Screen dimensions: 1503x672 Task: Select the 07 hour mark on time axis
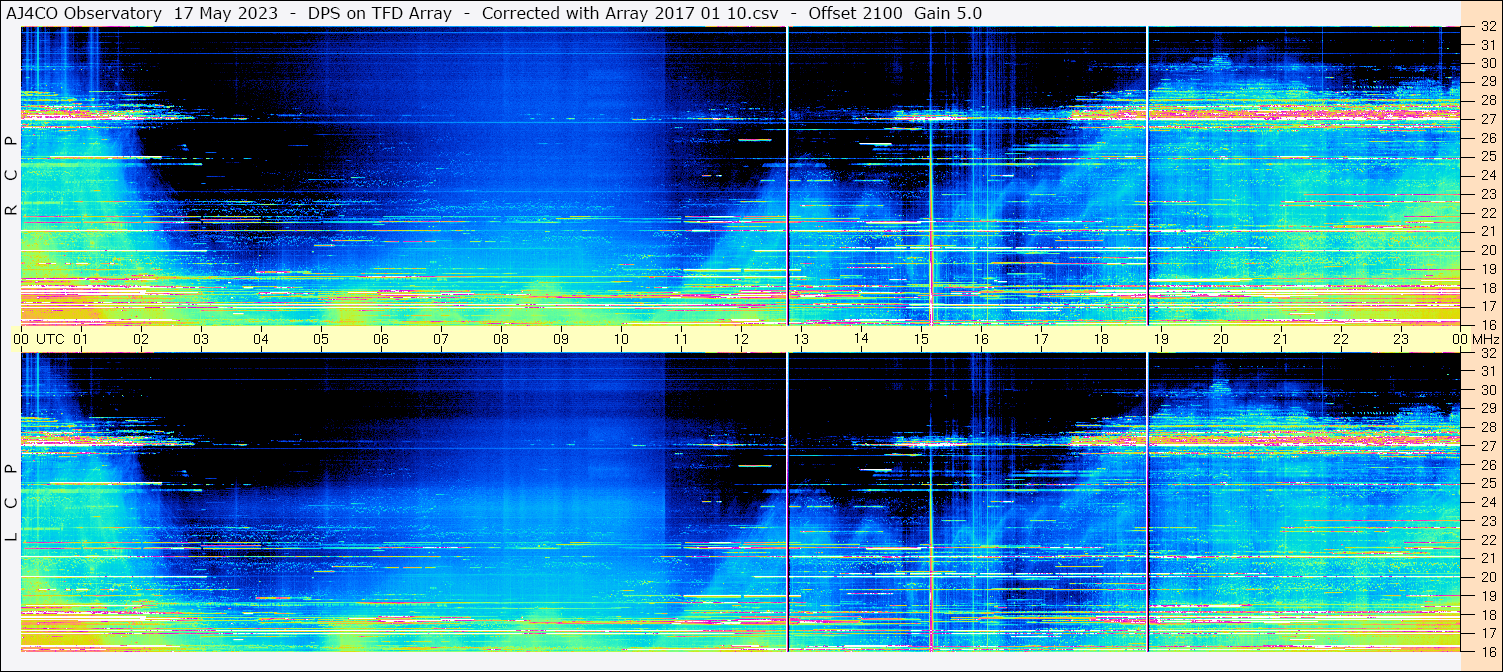click(441, 339)
